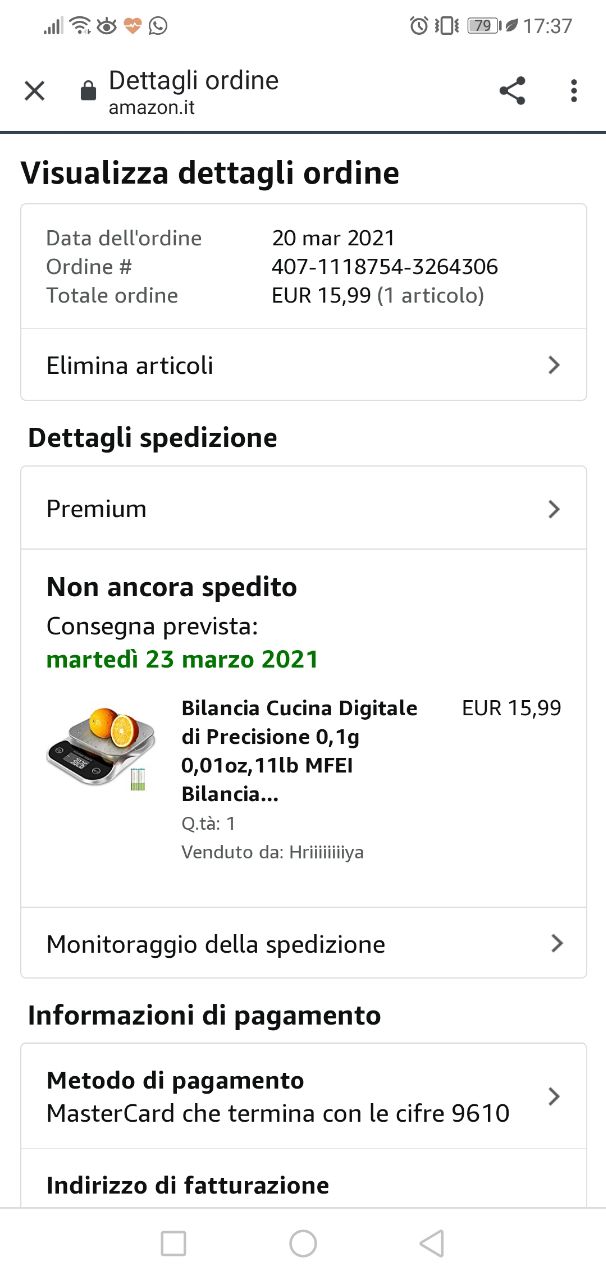Screen dimensions: 606x1280
Task: Expand Metodo di pagamento chevron
Action: point(554,1096)
